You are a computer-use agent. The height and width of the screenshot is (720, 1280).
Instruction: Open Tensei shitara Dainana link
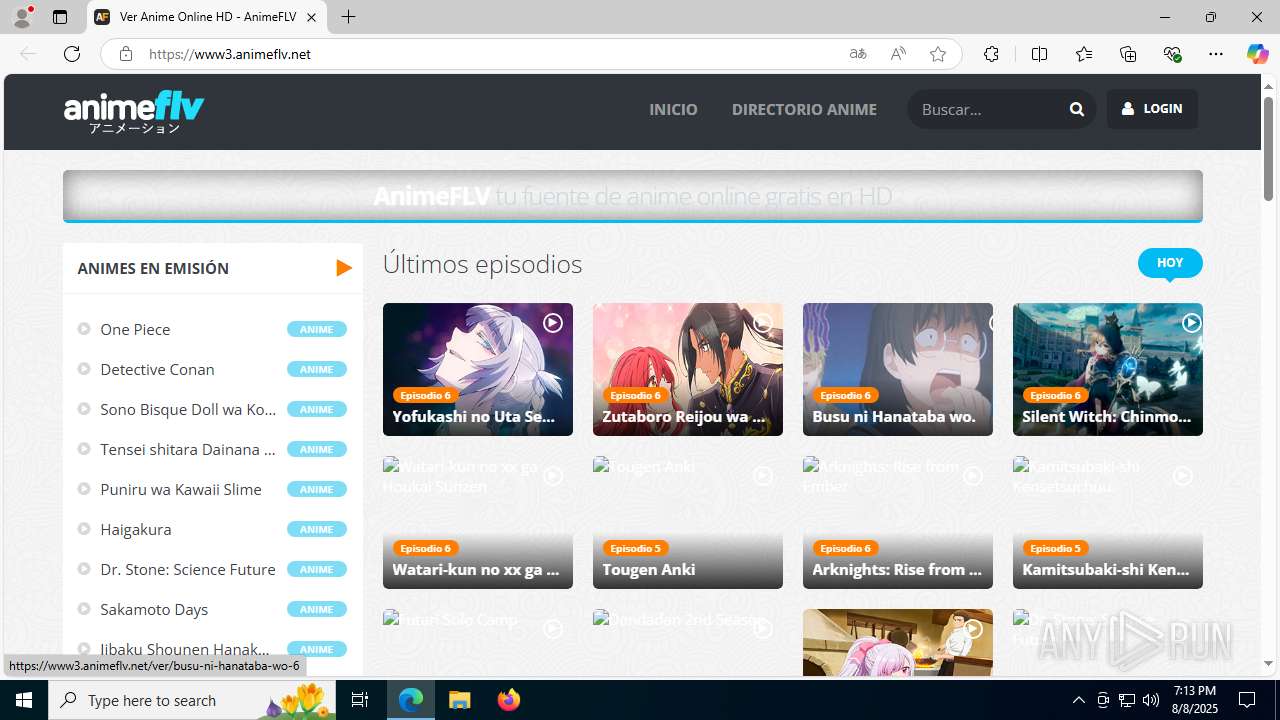click(x=188, y=449)
